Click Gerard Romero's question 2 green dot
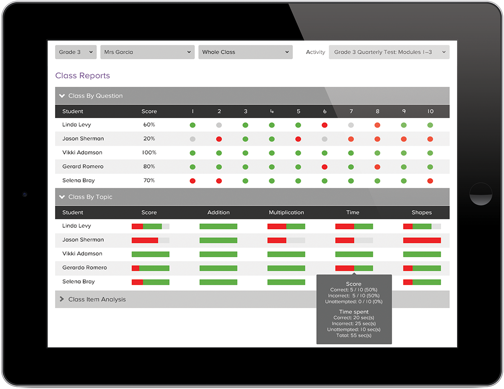Viewport: 504px width, 389px height. click(x=219, y=167)
